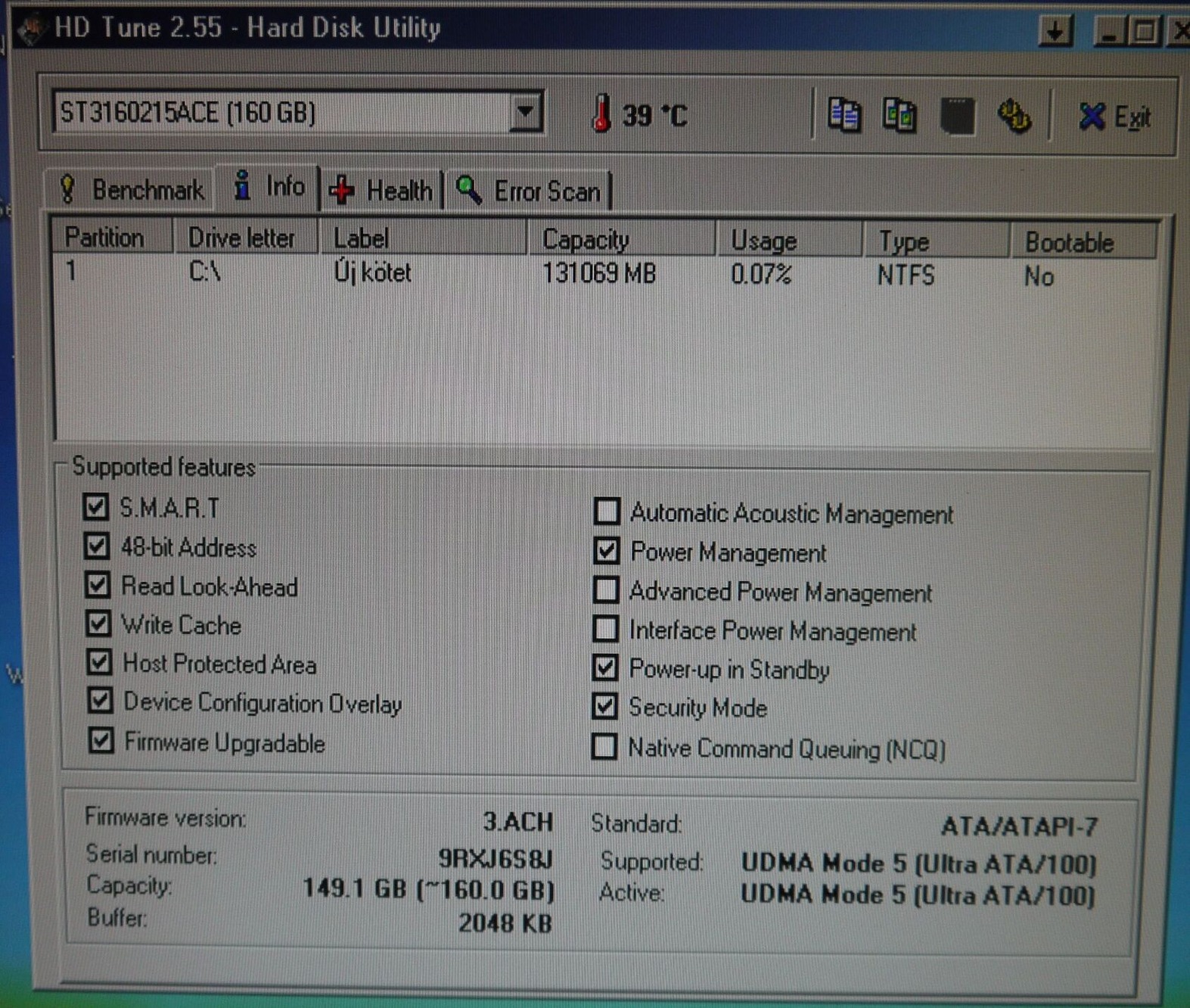
Task: Click the firmware version 3.ACH value
Action: 518,822
